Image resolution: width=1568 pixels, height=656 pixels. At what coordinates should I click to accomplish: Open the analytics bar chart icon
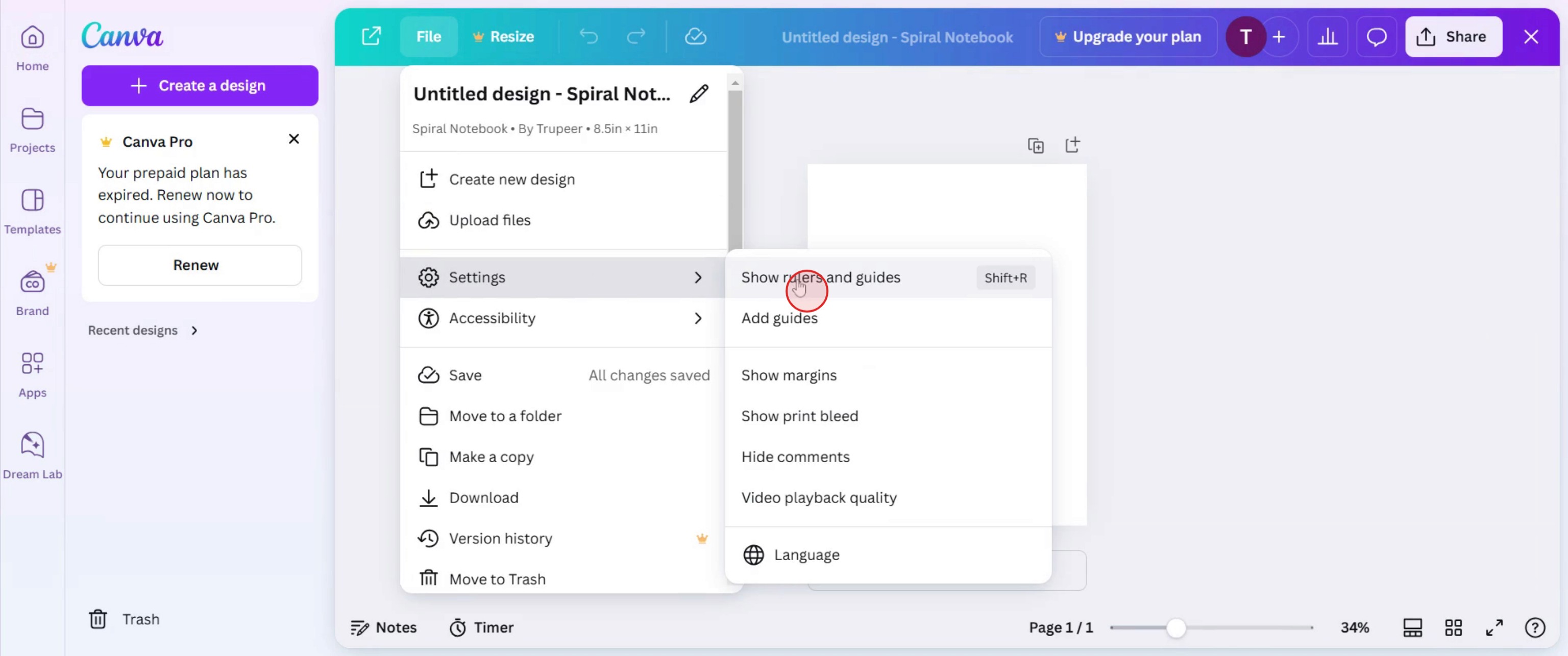pos(1328,37)
